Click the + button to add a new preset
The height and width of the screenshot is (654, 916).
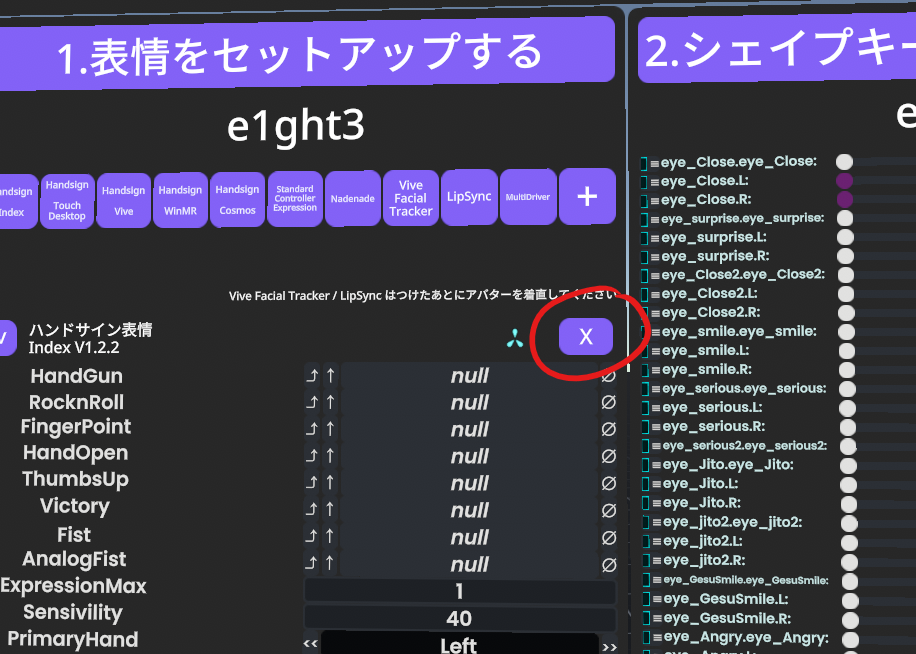click(587, 197)
